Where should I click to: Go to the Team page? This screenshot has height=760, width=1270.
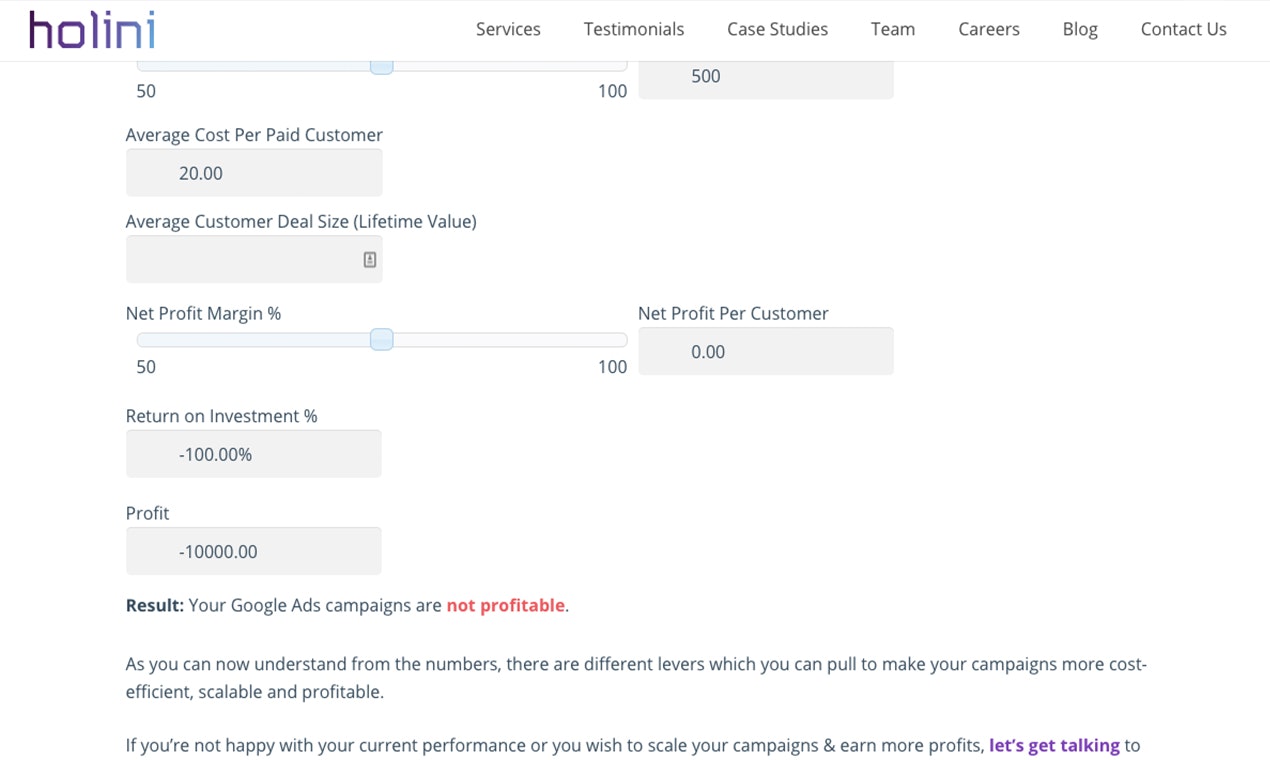pyautogui.click(x=892, y=29)
